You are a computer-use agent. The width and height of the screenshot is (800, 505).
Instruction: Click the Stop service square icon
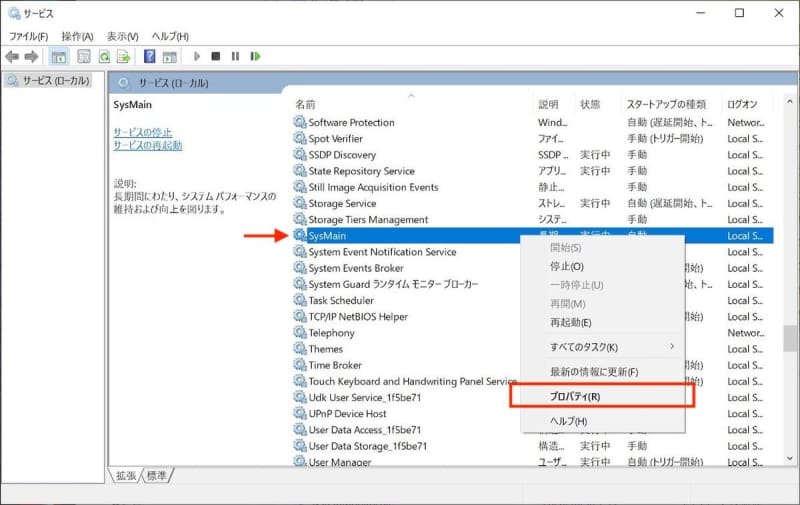pyautogui.click(x=216, y=56)
